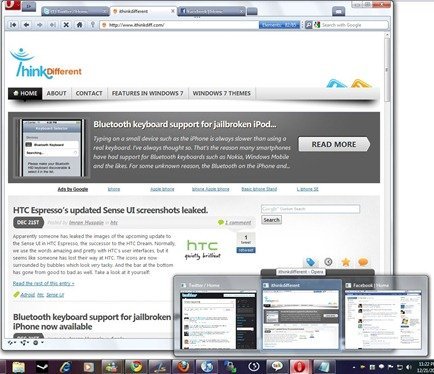Click the orange comment bubble icon in sidebar
This screenshot has width=434, height=374.
[x=363, y=262]
